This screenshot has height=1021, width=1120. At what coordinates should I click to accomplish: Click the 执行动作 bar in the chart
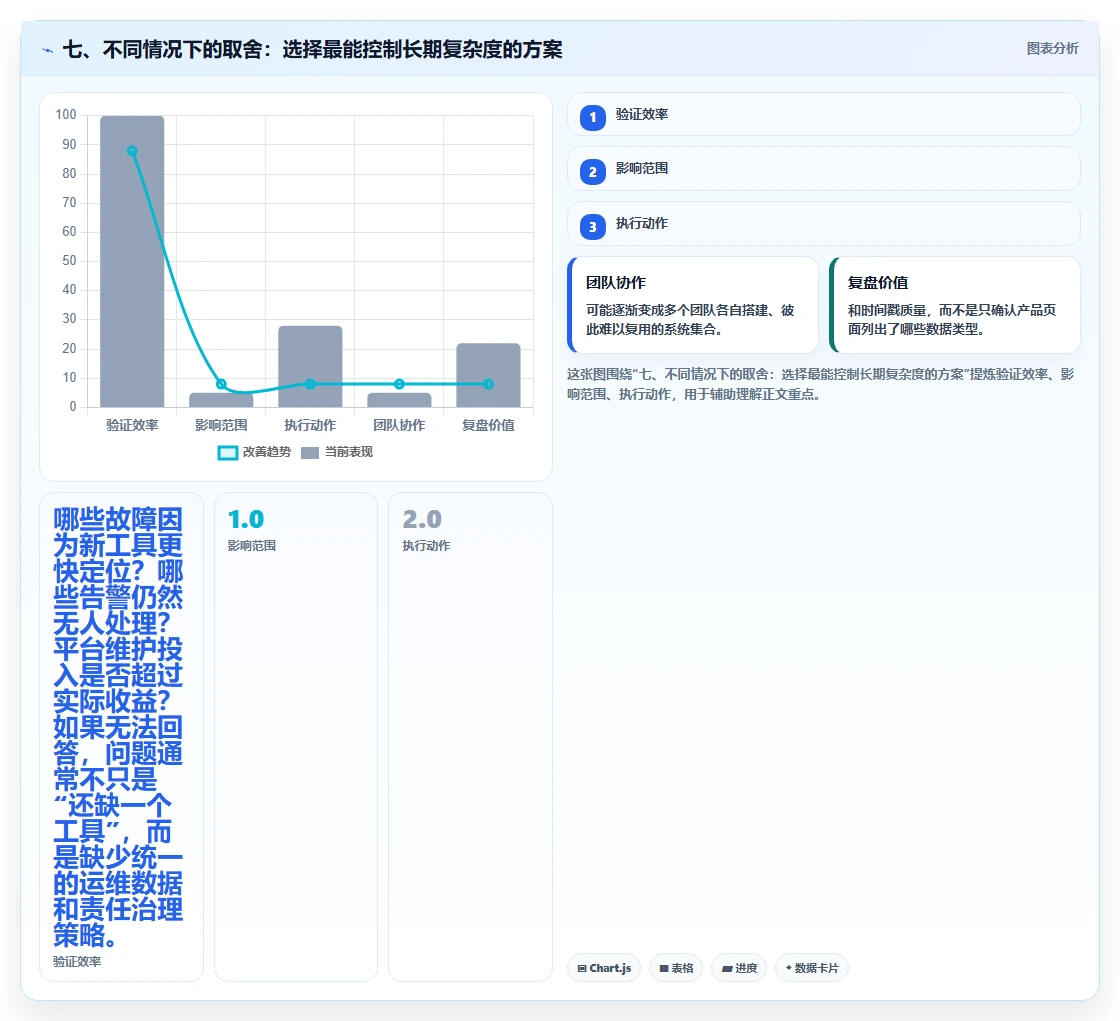point(310,367)
